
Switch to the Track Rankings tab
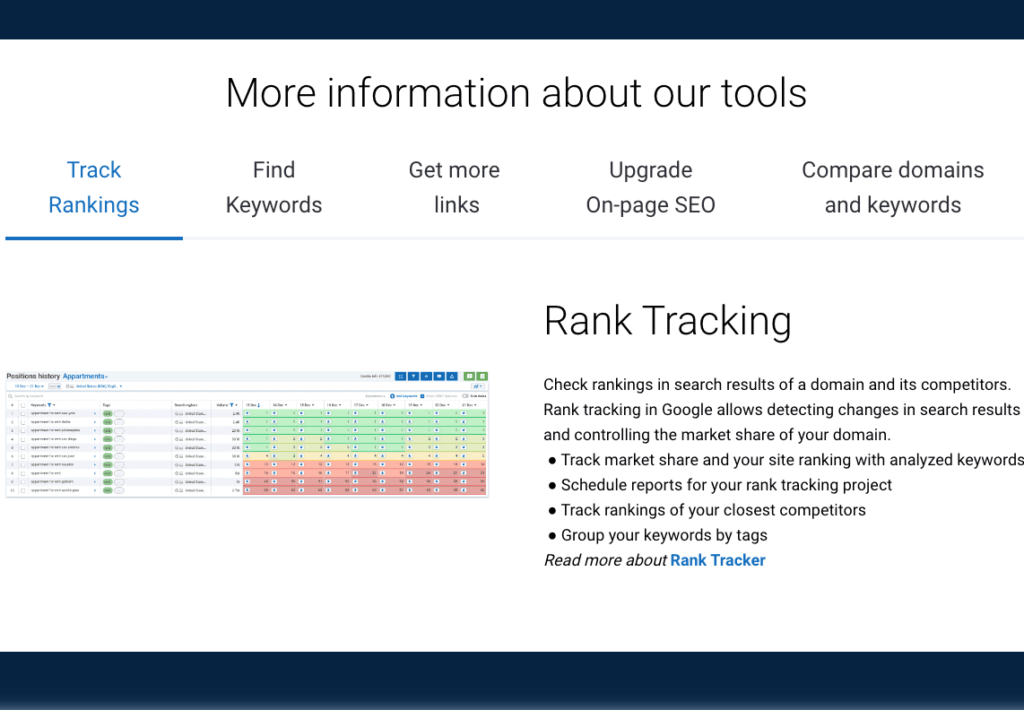click(x=94, y=187)
